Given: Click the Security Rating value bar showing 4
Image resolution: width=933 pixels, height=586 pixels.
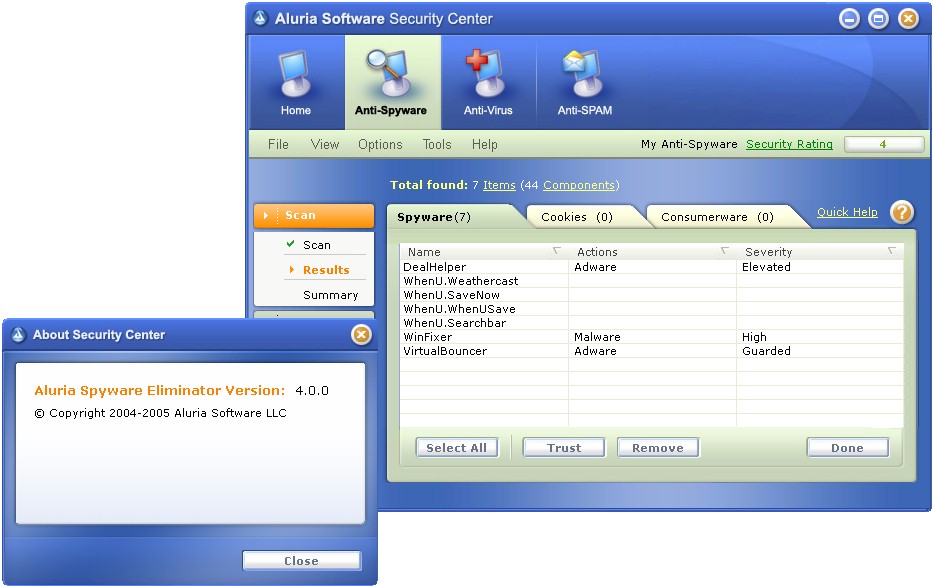Looking at the screenshot, I should click(x=884, y=145).
